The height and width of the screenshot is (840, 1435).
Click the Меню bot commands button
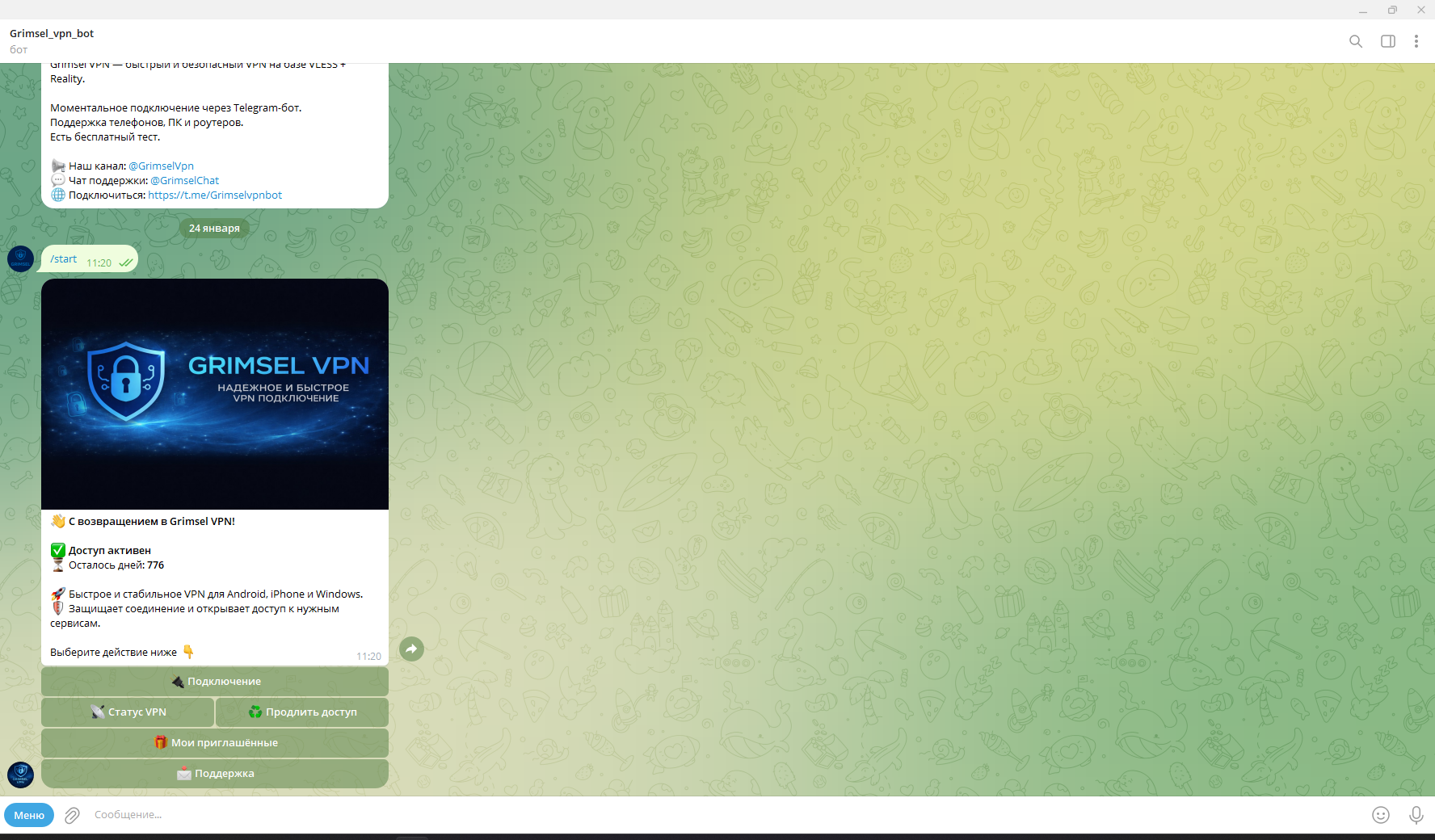(29, 815)
